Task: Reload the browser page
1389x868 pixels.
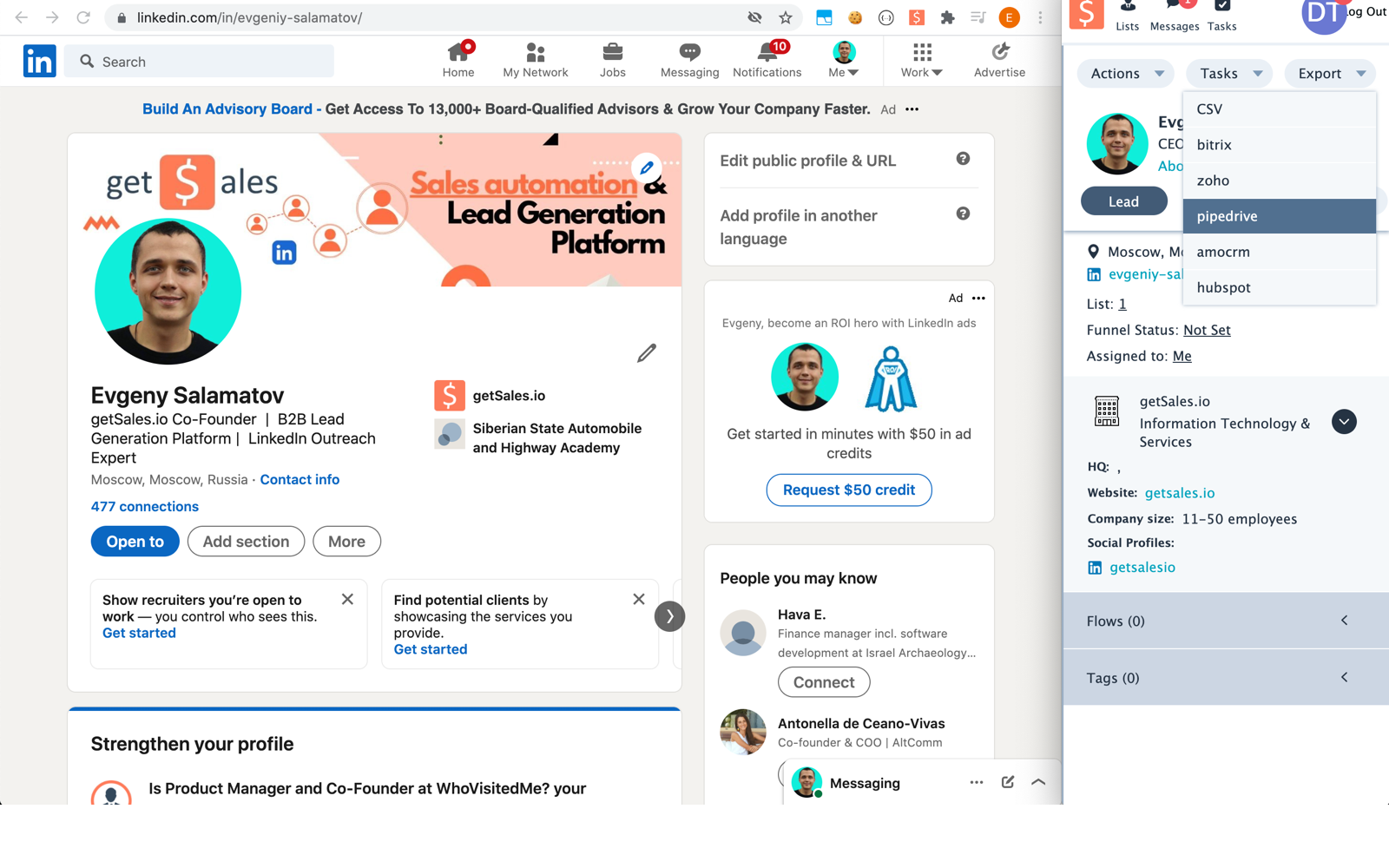Action: point(83,17)
